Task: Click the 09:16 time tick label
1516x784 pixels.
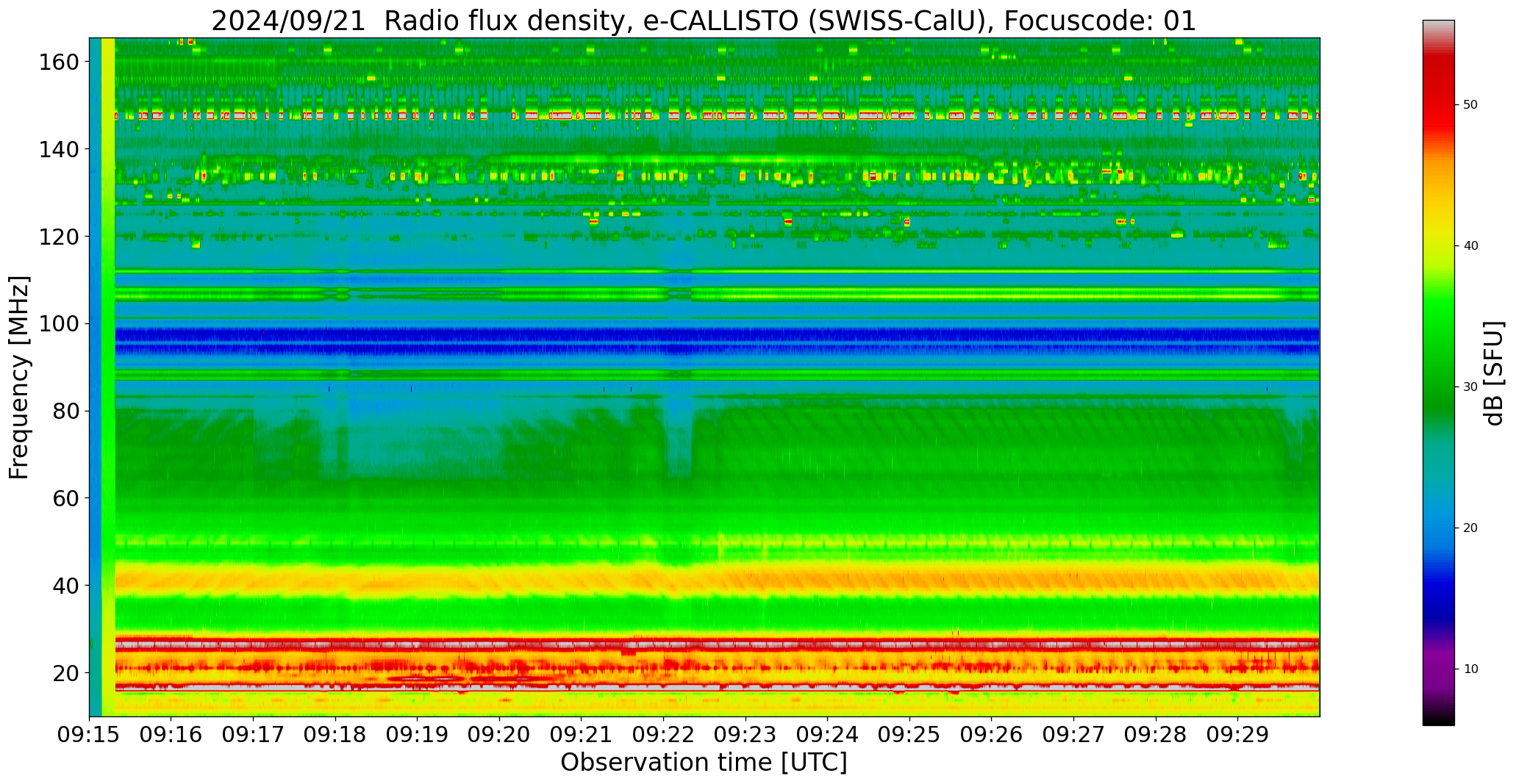Action: [171, 736]
